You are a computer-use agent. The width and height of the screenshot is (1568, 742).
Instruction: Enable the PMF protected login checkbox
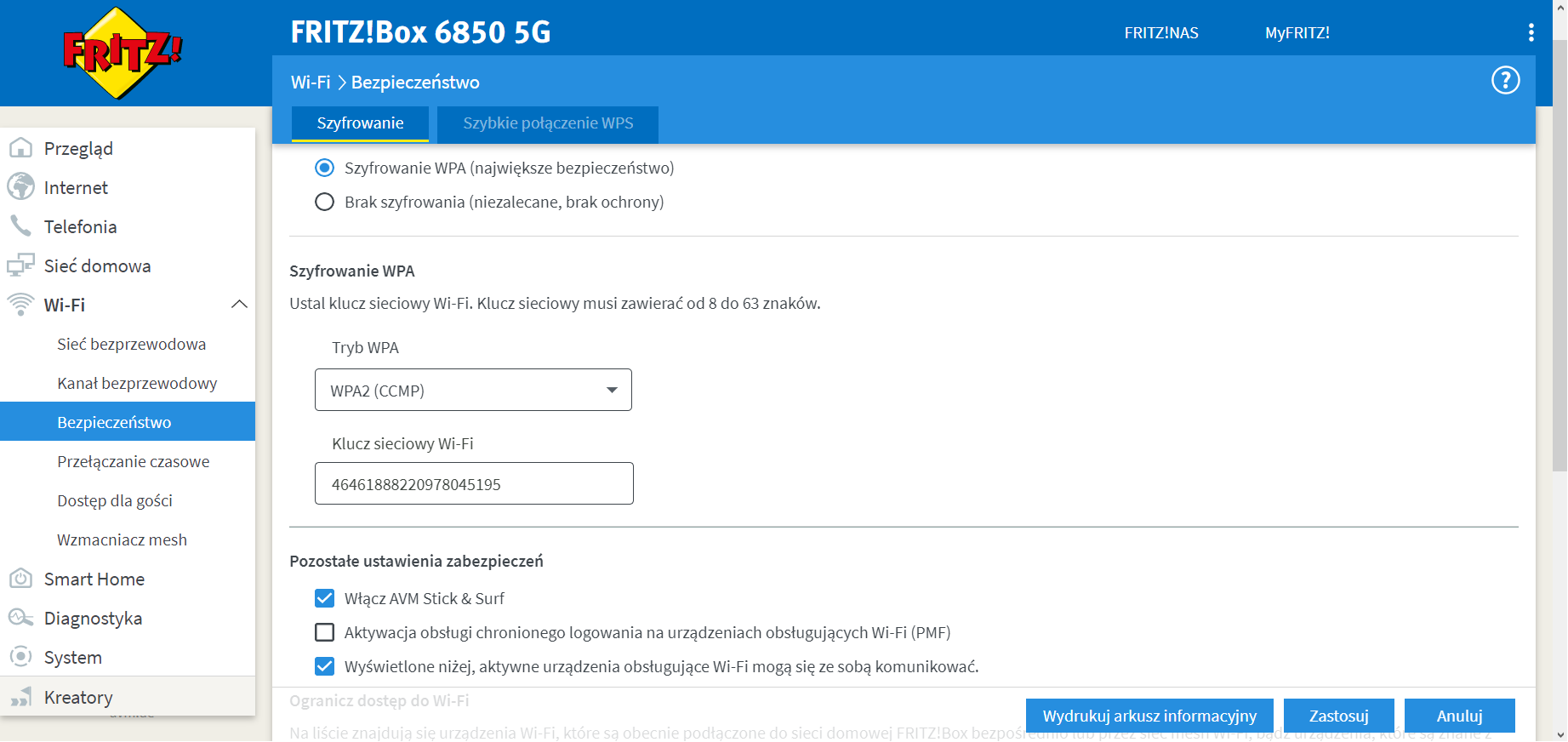click(x=324, y=632)
